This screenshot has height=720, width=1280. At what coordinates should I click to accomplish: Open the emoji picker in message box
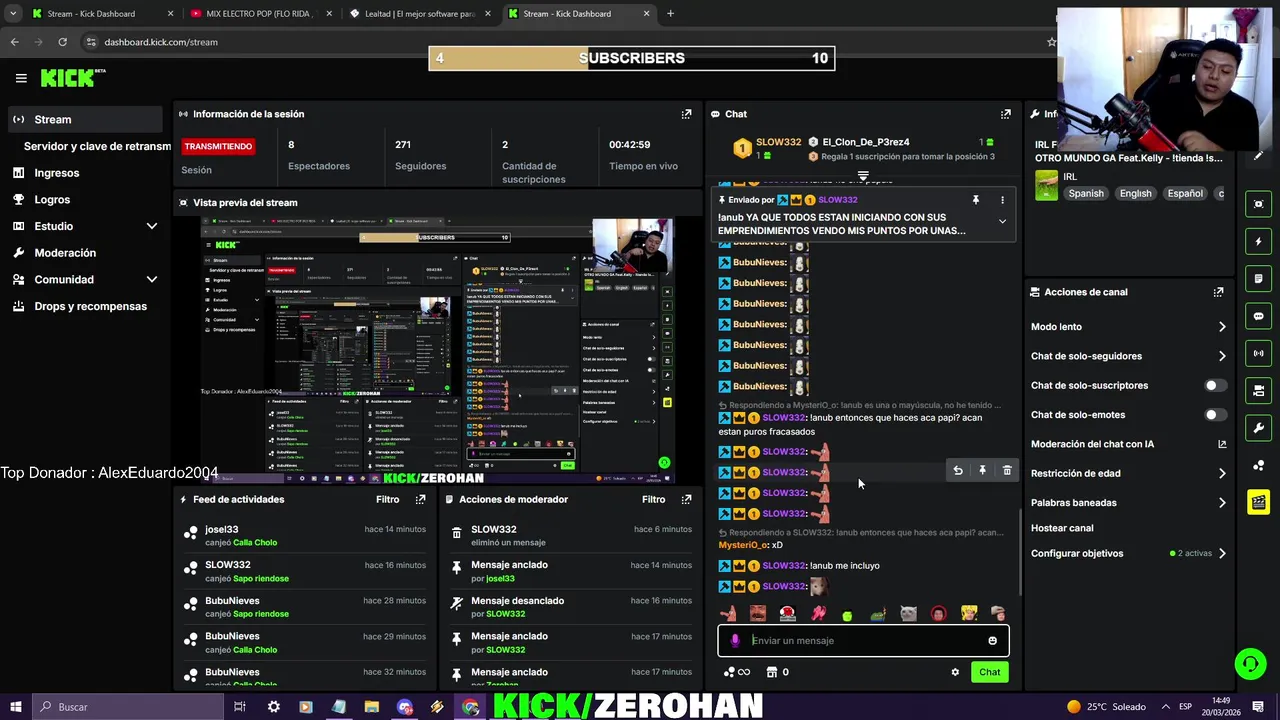(x=992, y=641)
